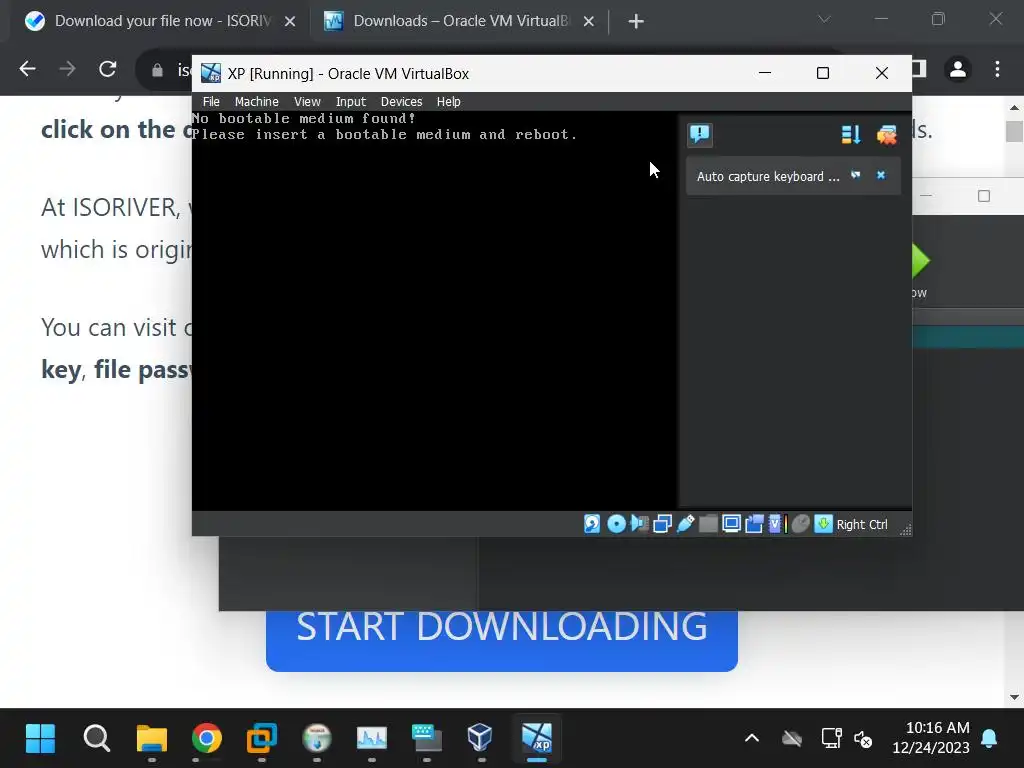The height and width of the screenshot is (768, 1024).
Task: Click the mouse integration indicator in status bar
Action: coord(801,524)
